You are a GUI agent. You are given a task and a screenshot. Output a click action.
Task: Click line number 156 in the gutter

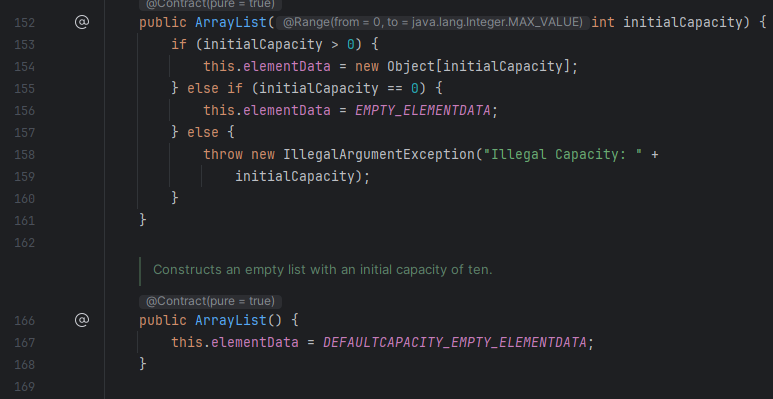pyautogui.click(x=25, y=111)
